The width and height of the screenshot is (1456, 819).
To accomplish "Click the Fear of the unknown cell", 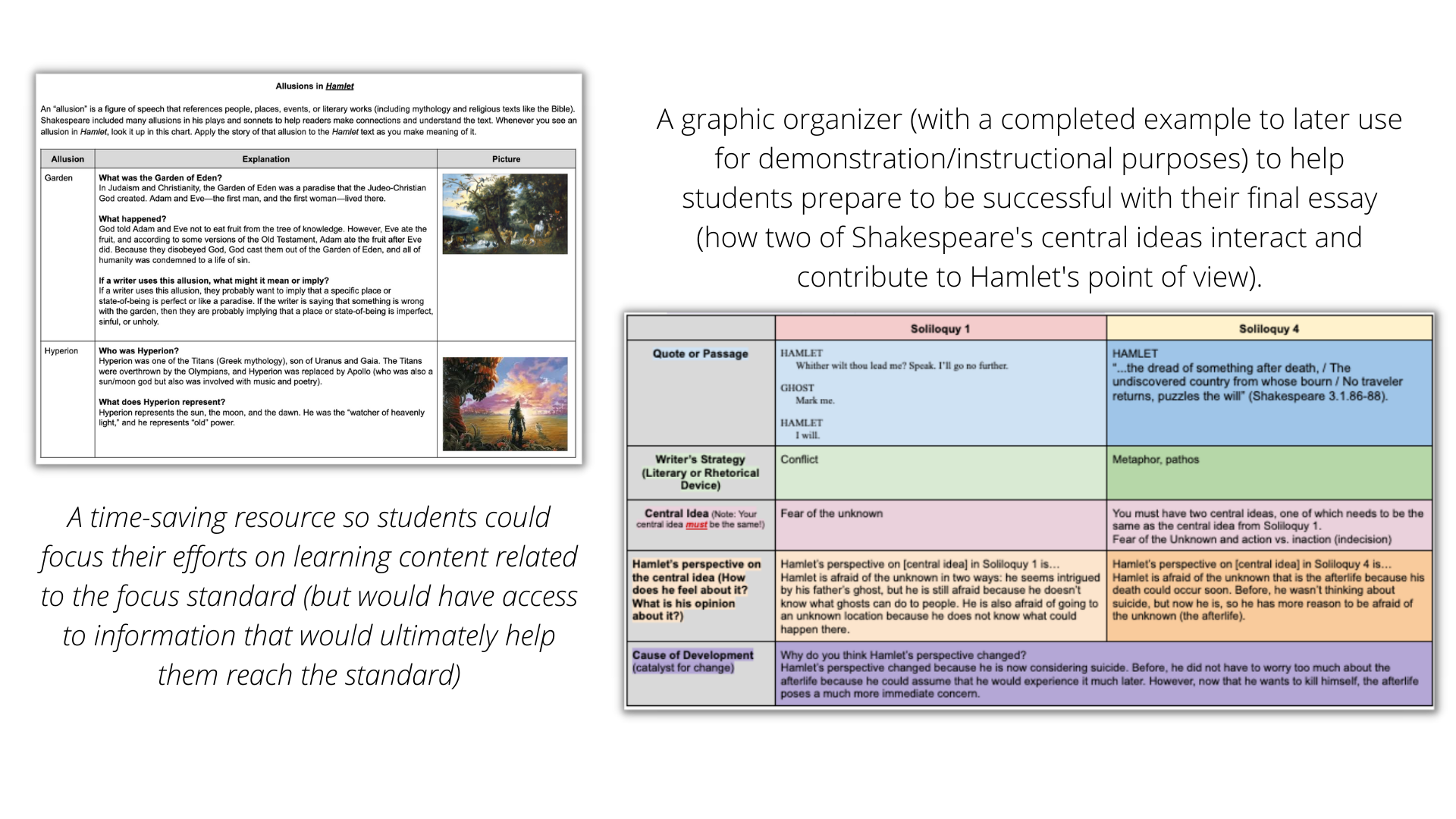I will pyautogui.click(x=831, y=513).
